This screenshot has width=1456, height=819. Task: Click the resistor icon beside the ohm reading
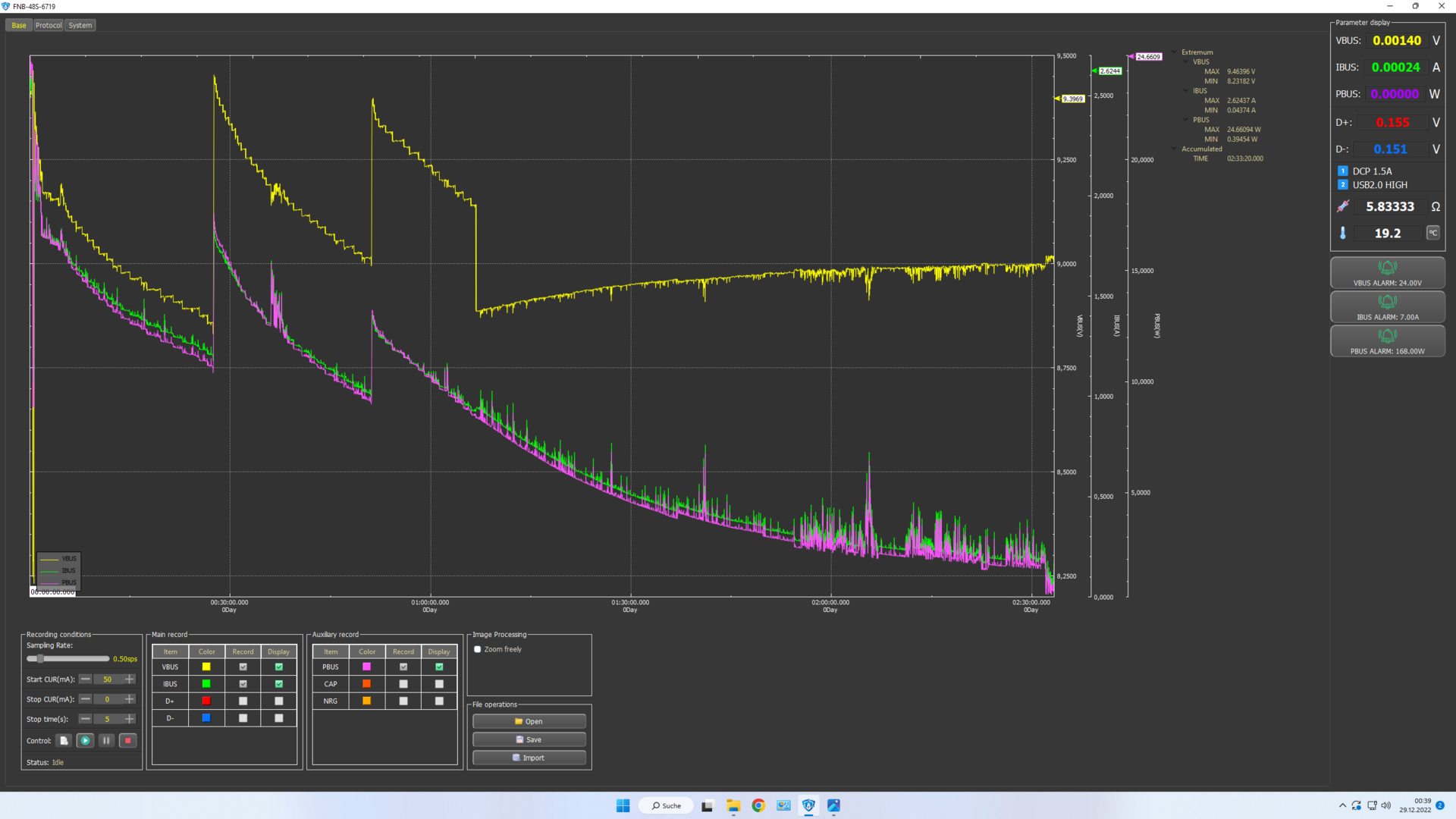(1343, 206)
